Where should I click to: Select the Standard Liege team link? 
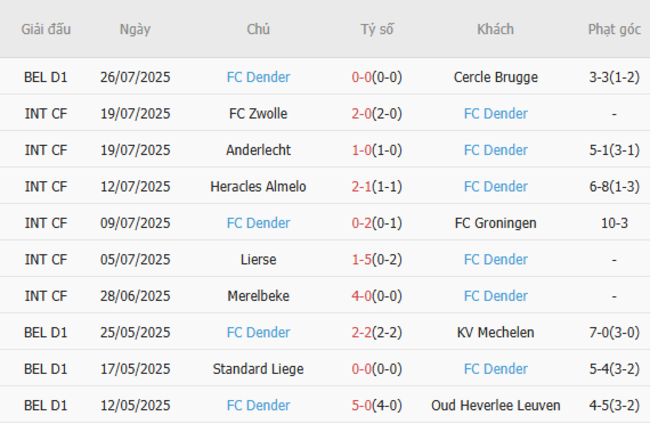pyautogui.click(x=258, y=369)
